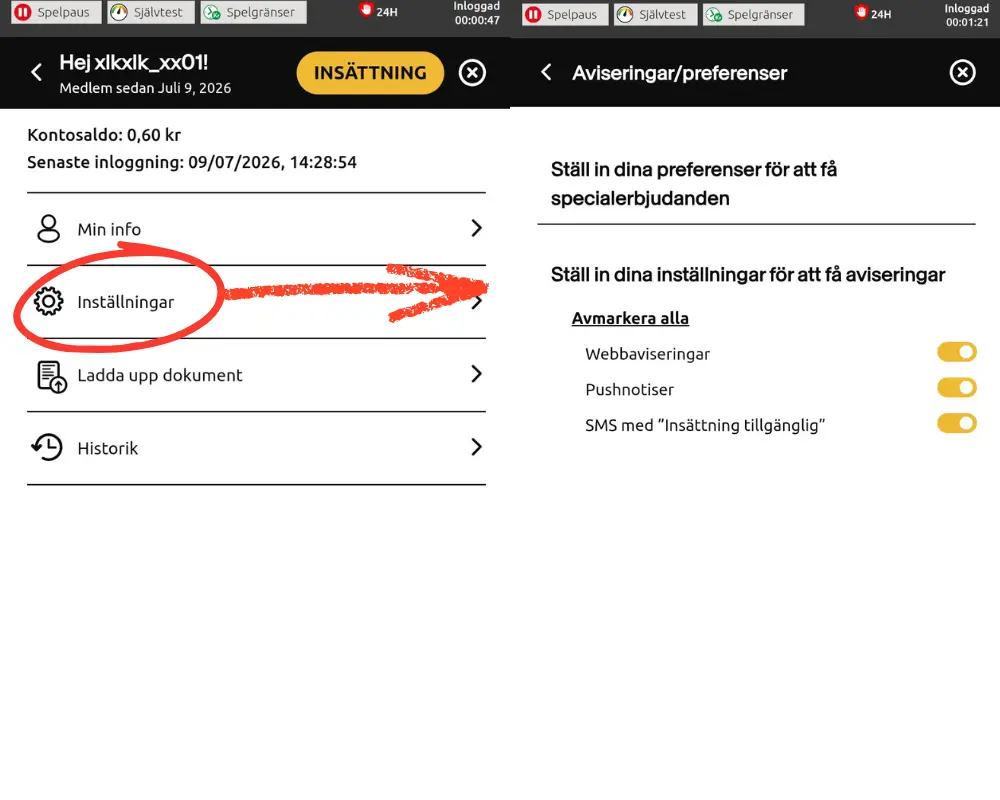
Task: Close the account menu with X icon
Action: (473, 73)
